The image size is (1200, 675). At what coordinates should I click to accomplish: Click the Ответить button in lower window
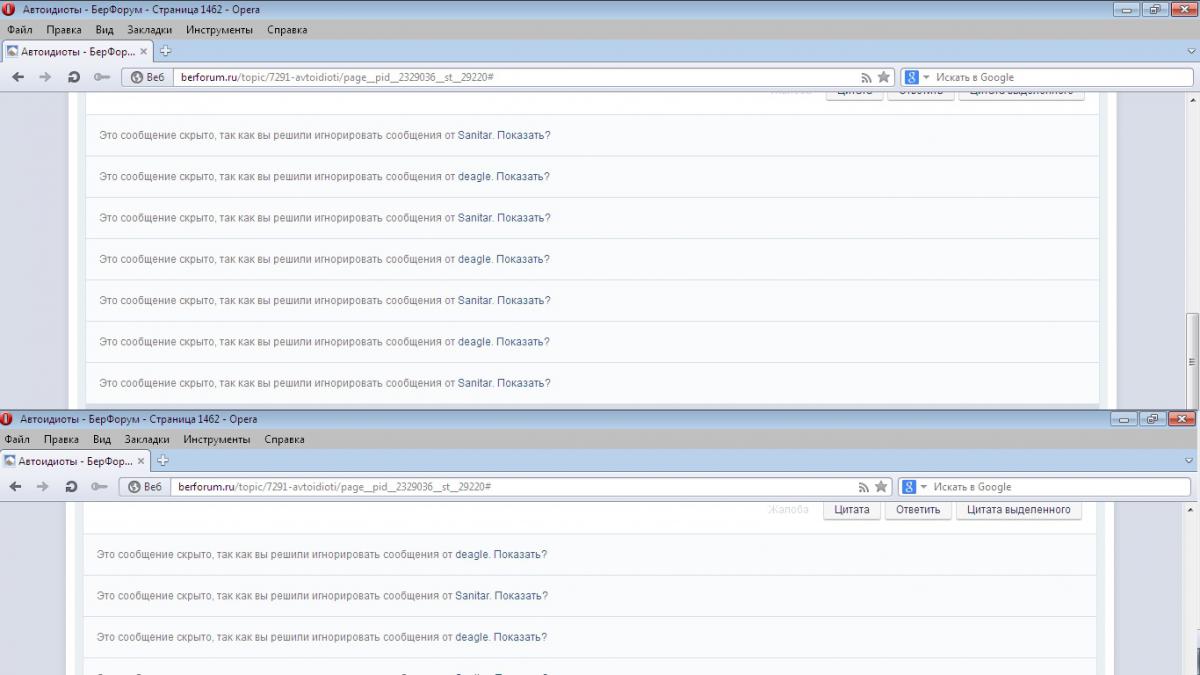point(917,510)
